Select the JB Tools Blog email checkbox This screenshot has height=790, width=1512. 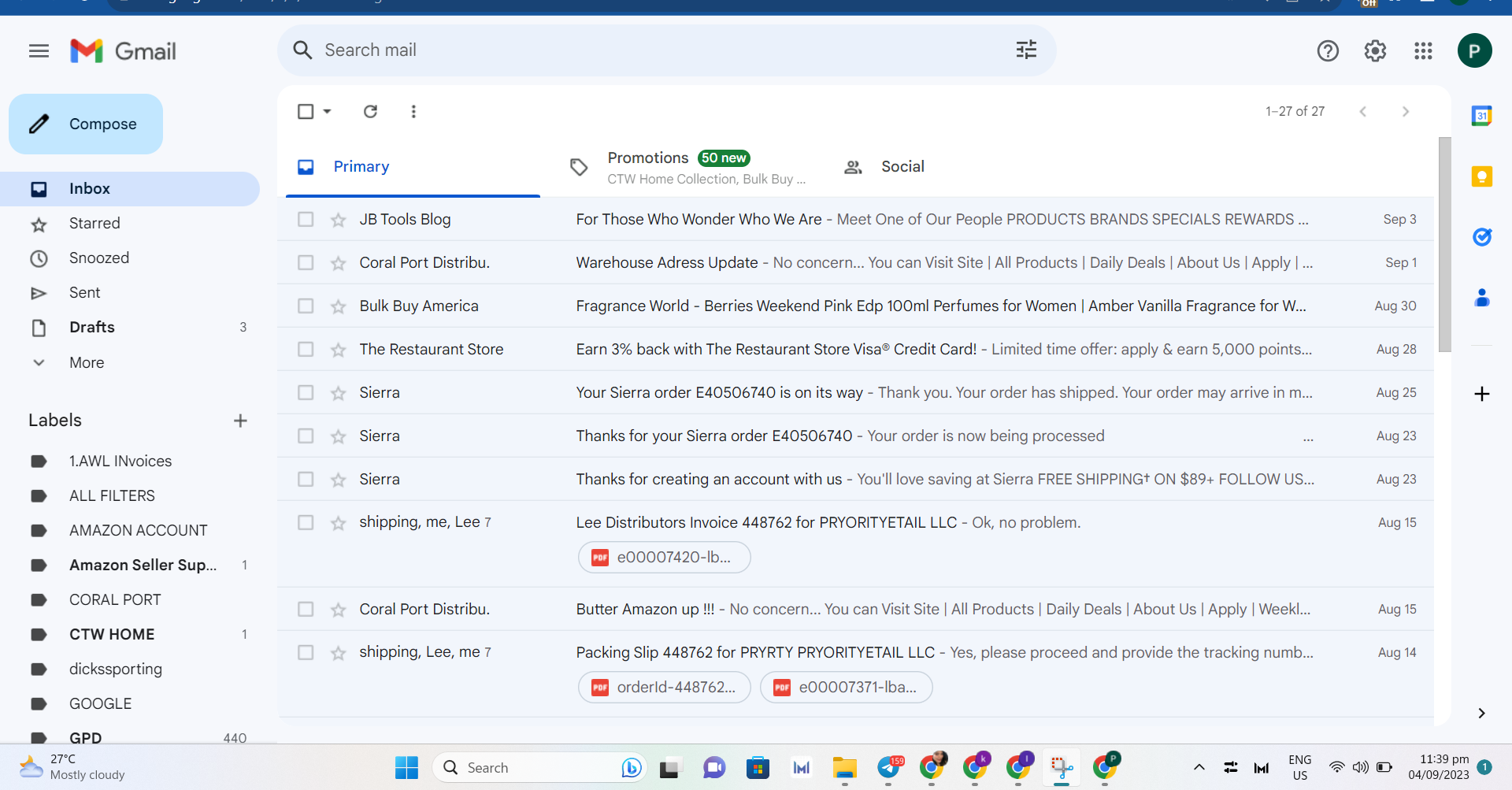[306, 220]
